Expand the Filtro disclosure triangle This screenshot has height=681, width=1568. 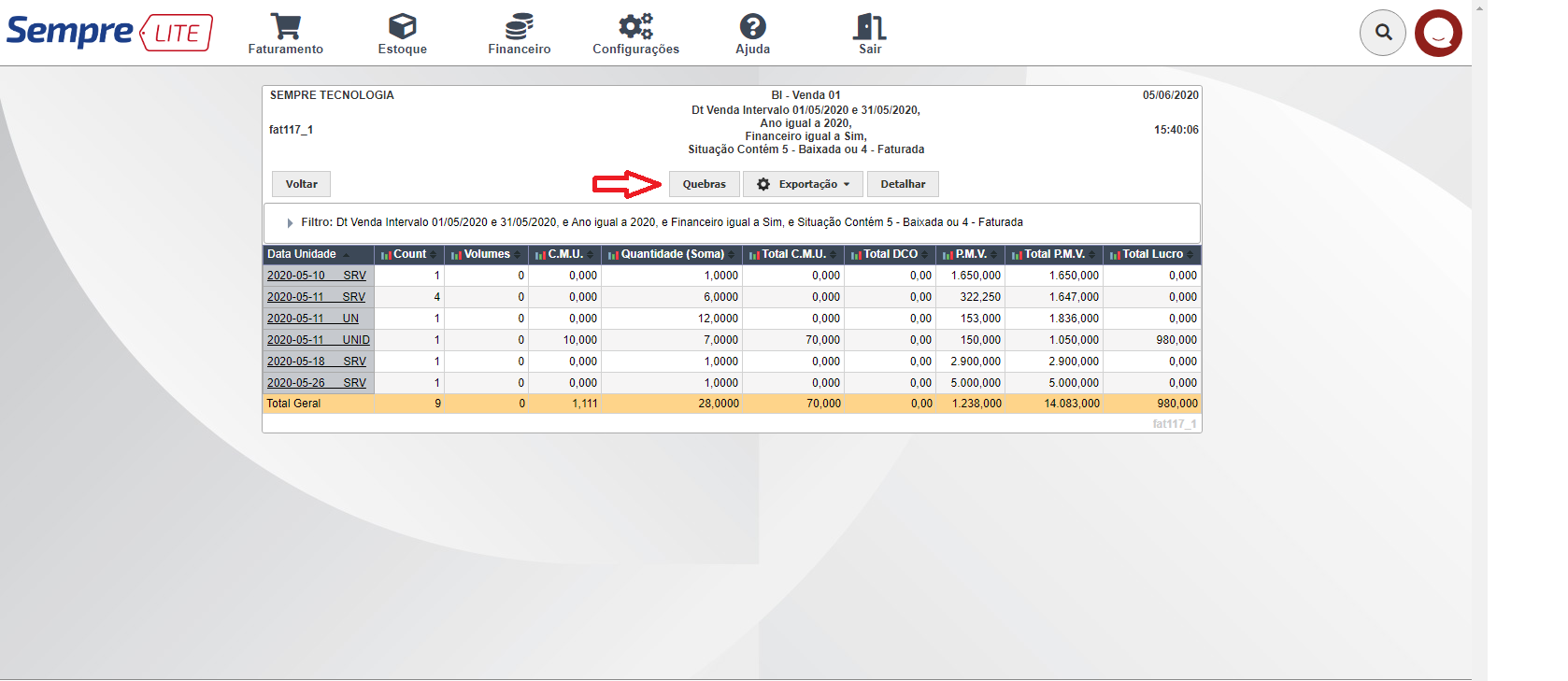[290, 223]
